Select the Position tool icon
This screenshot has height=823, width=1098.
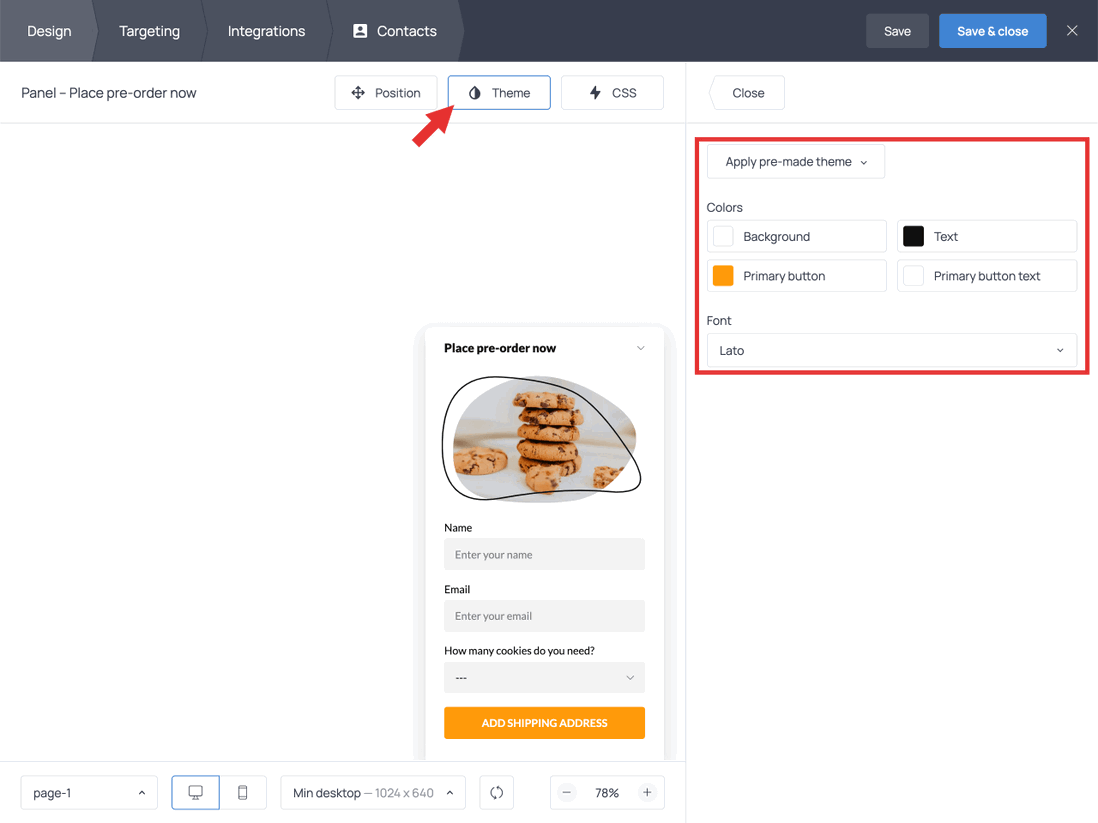tap(357, 92)
